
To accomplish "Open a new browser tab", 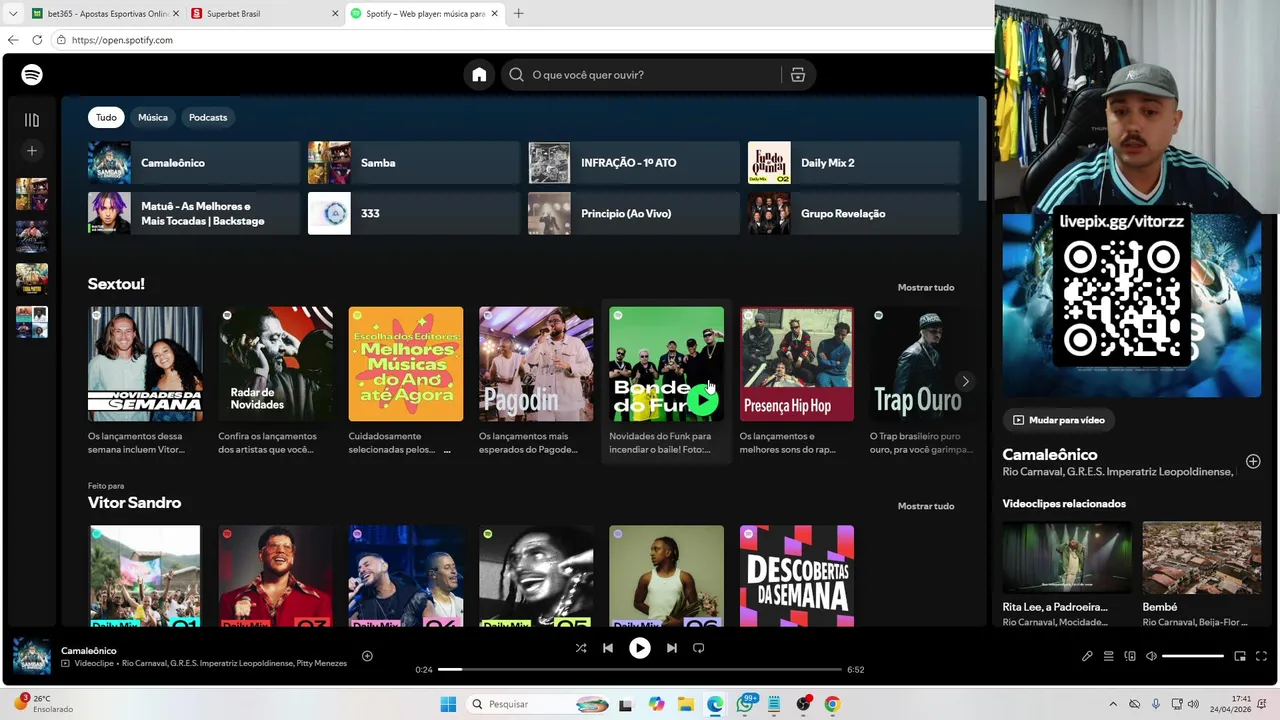I will (518, 14).
